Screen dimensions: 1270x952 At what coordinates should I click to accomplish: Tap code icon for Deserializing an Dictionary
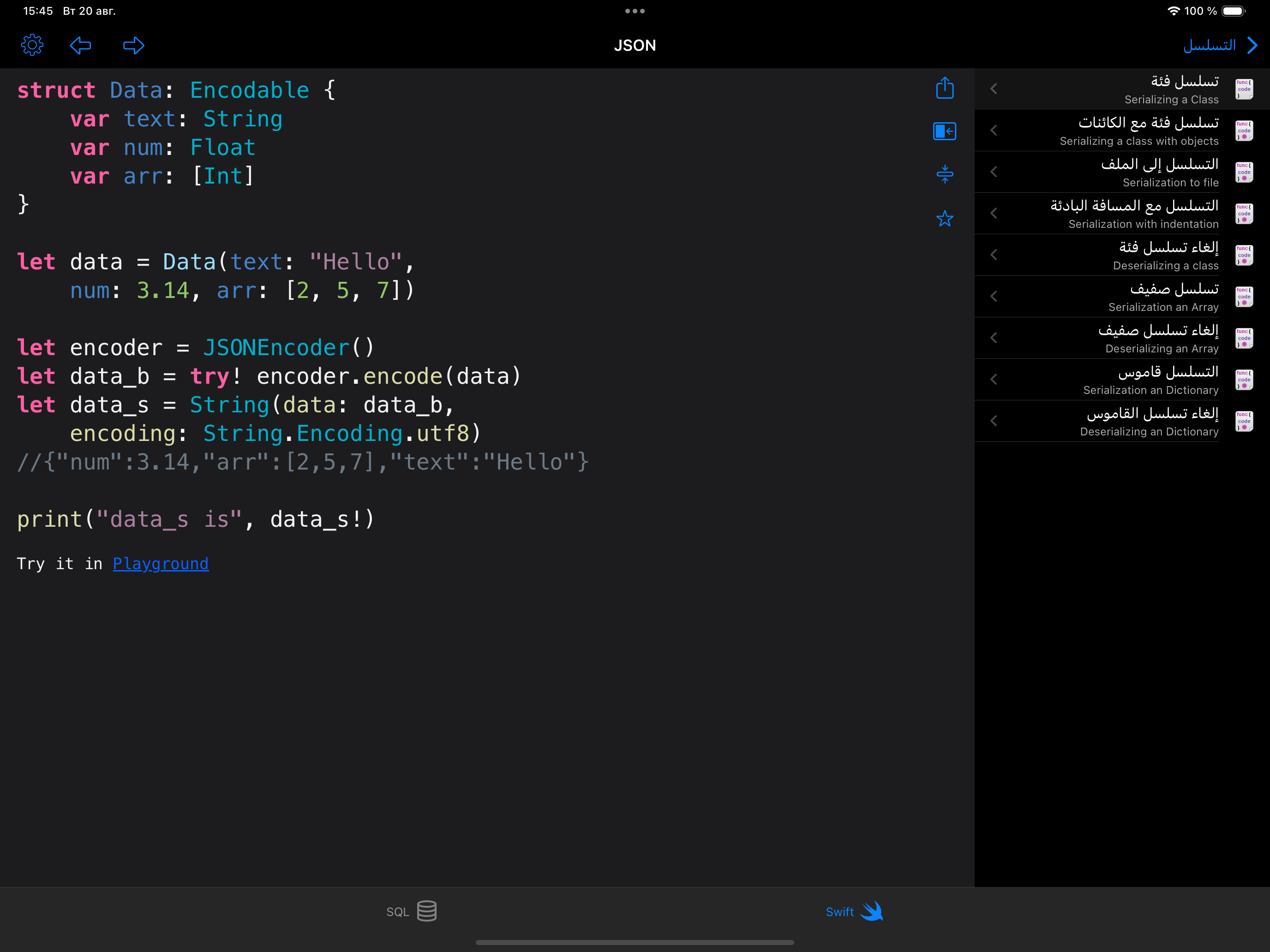tap(1244, 421)
